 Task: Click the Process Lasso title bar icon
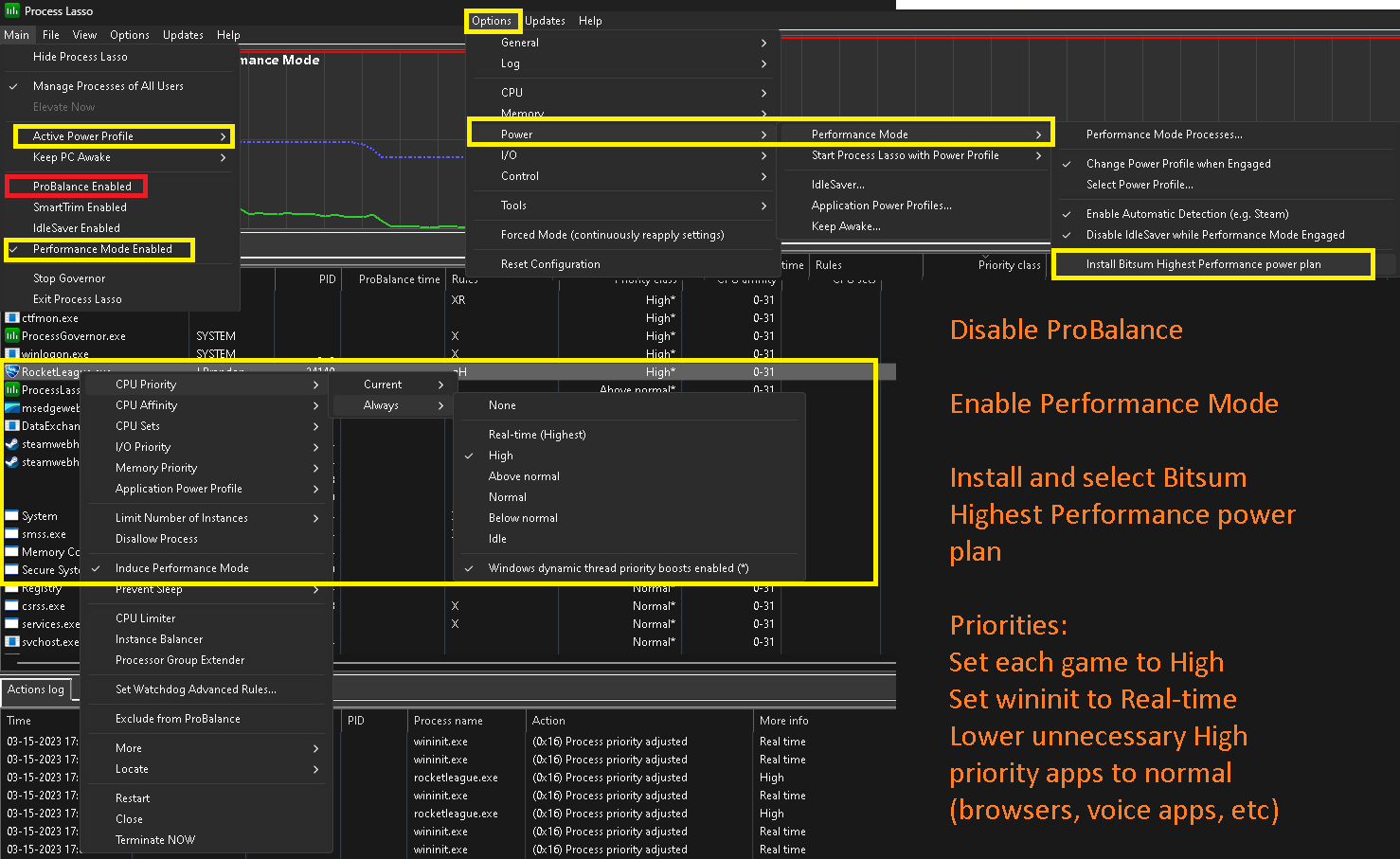(x=12, y=11)
